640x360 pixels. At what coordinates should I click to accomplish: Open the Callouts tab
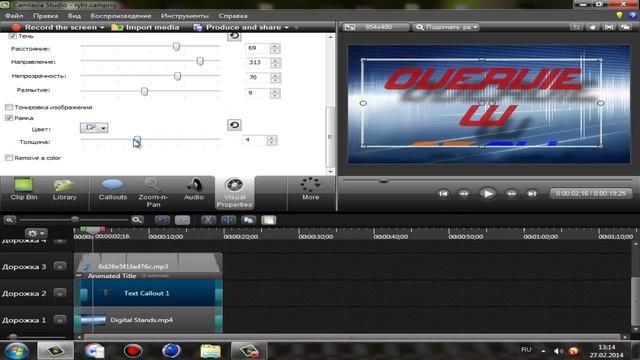(113, 190)
